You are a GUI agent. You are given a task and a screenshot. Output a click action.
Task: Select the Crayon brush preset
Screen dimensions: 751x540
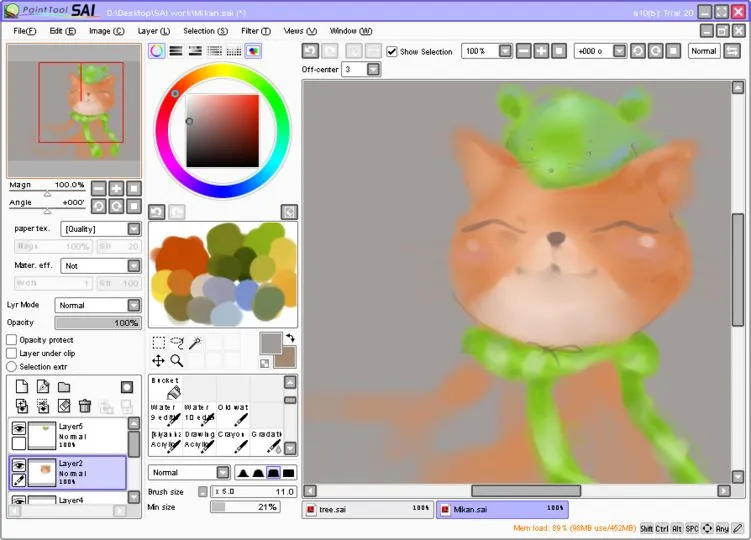pyautogui.click(x=233, y=441)
